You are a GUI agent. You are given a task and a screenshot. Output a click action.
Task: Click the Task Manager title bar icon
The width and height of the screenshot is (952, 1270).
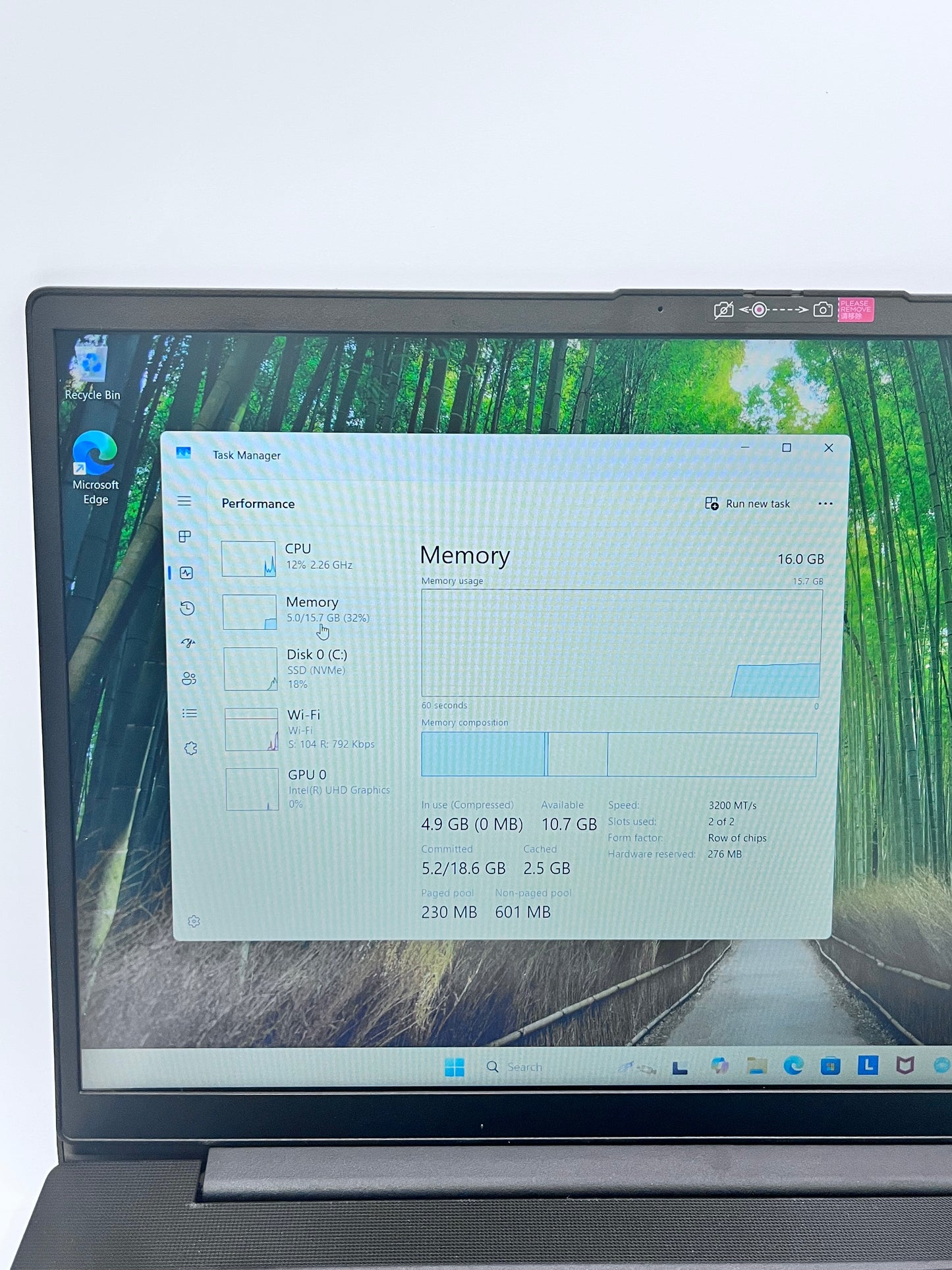183,453
